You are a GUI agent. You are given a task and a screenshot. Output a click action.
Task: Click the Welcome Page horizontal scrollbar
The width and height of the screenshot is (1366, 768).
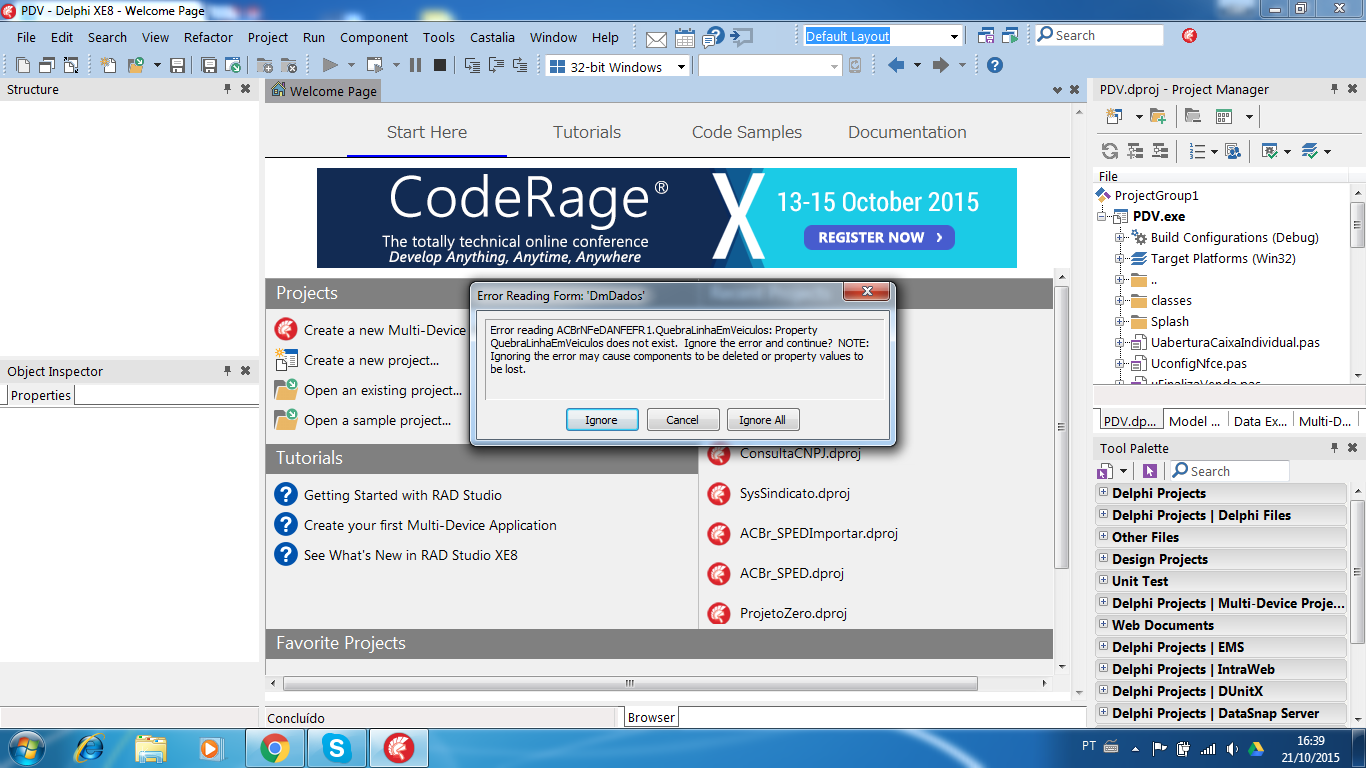click(630, 684)
